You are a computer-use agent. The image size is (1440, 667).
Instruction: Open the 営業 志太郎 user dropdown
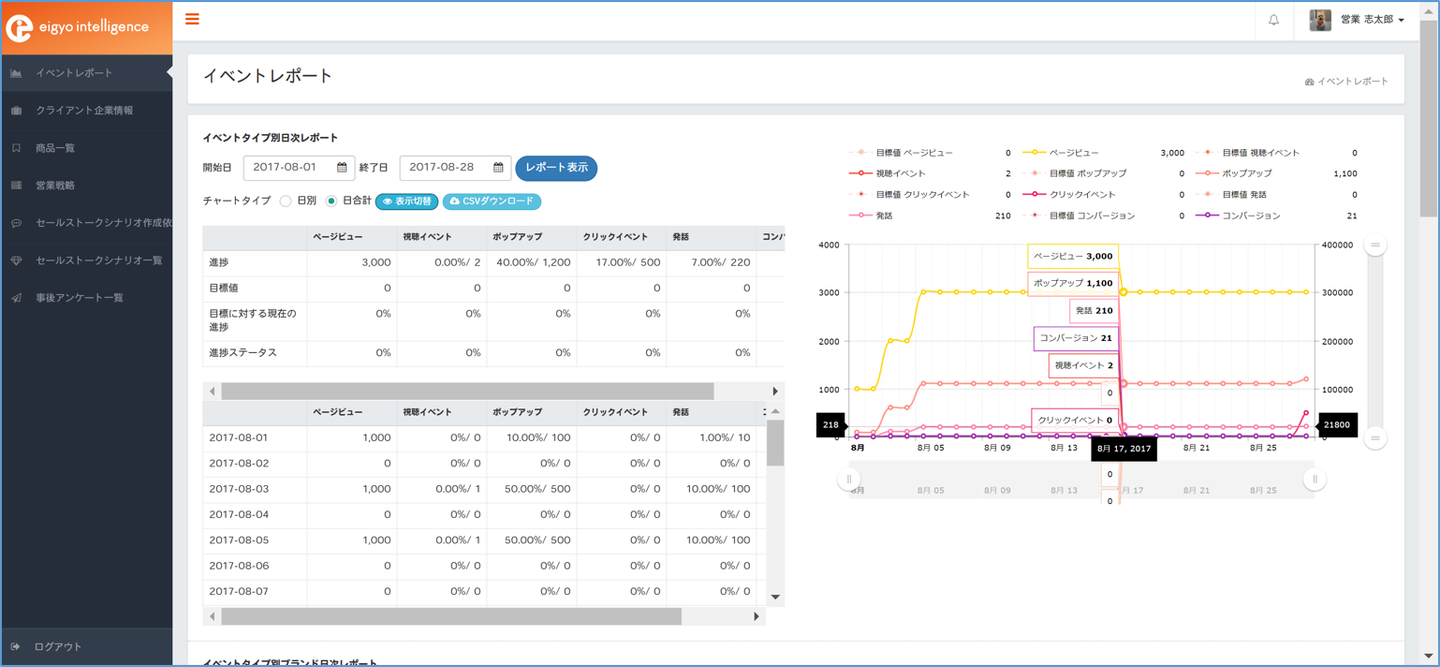[x=1371, y=20]
